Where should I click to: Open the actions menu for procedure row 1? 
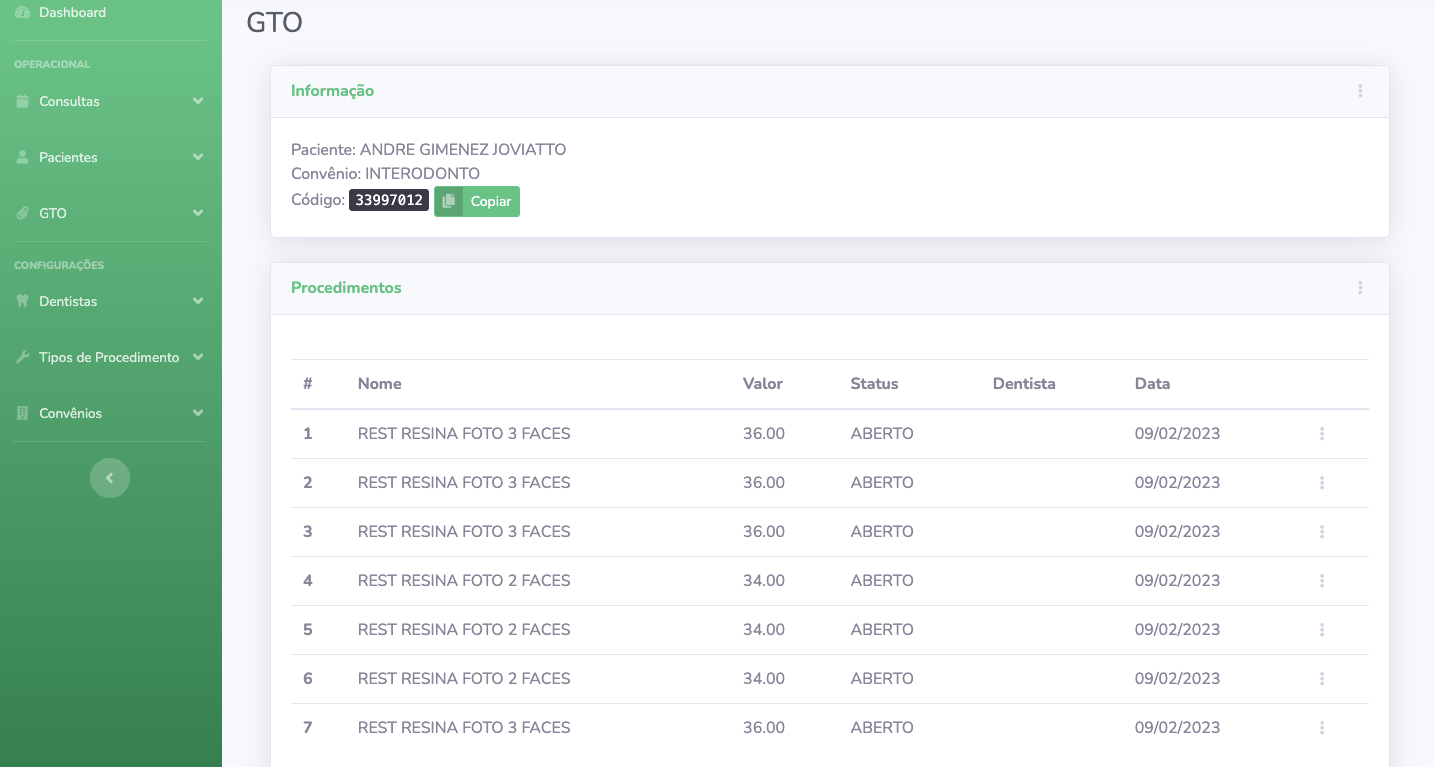(1321, 434)
